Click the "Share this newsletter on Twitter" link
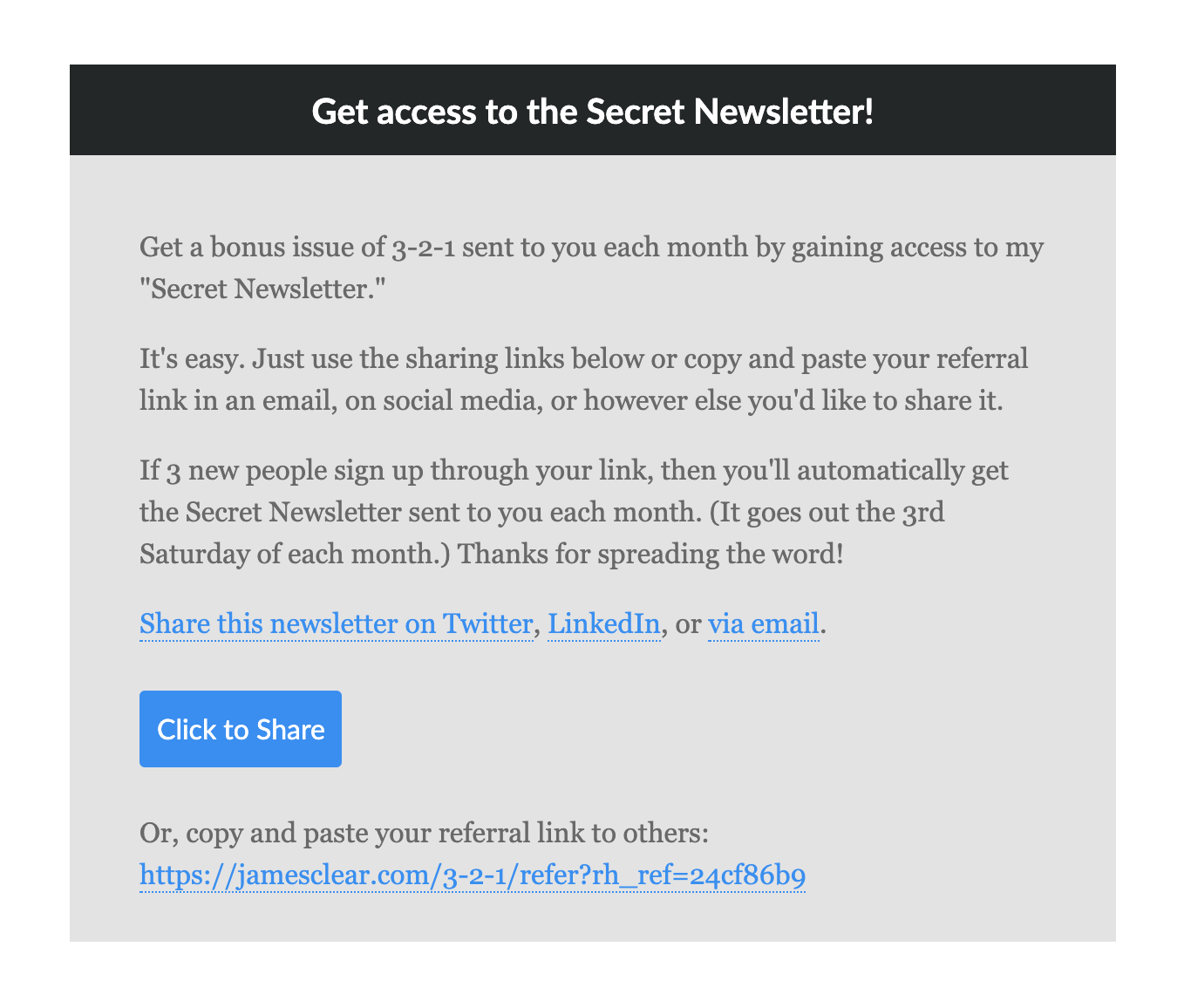The width and height of the screenshot is (1184, 1008). point(336,624)
